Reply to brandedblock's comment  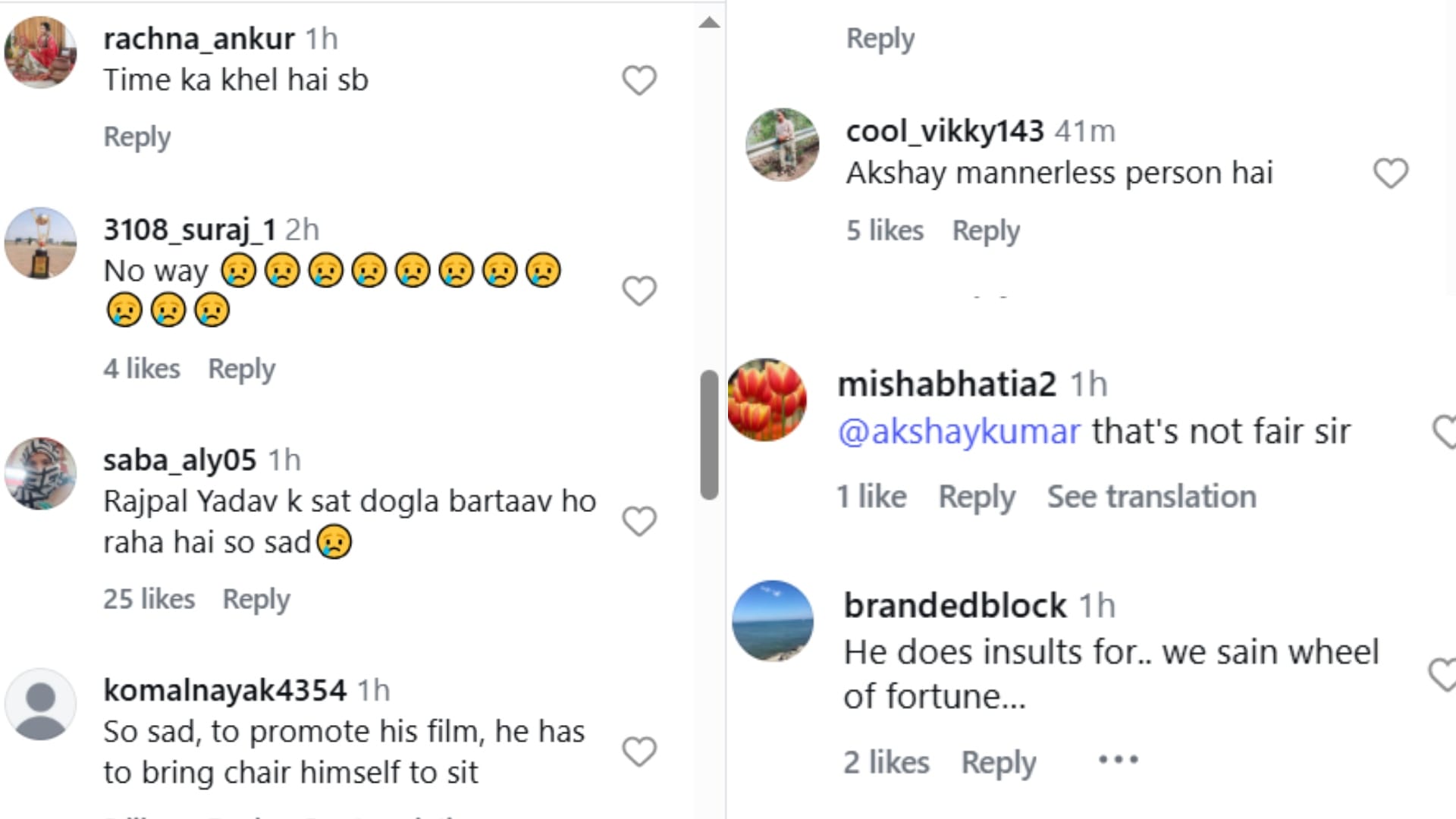click(x=999, y=762)
